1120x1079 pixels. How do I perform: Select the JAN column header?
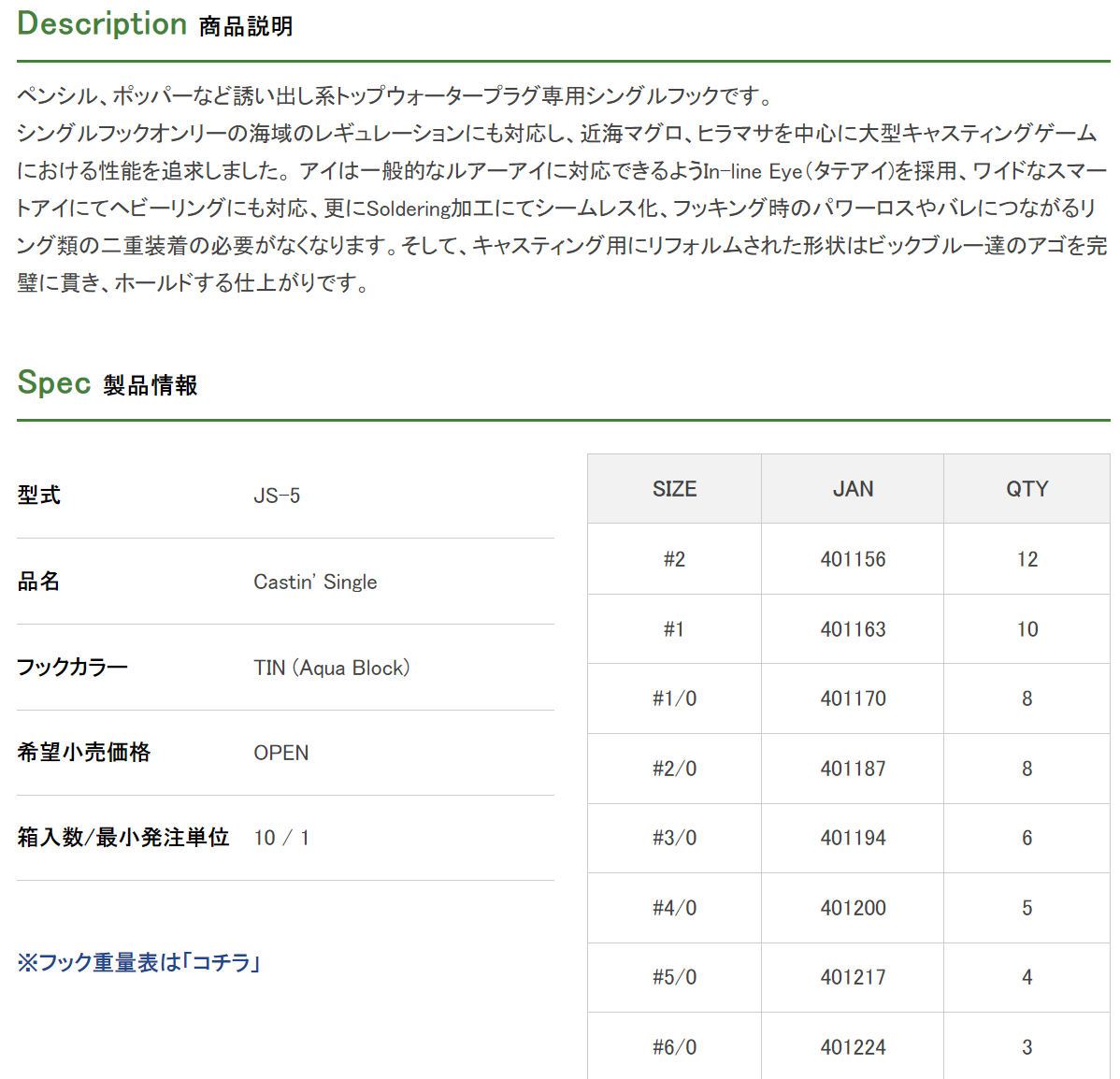853,489
